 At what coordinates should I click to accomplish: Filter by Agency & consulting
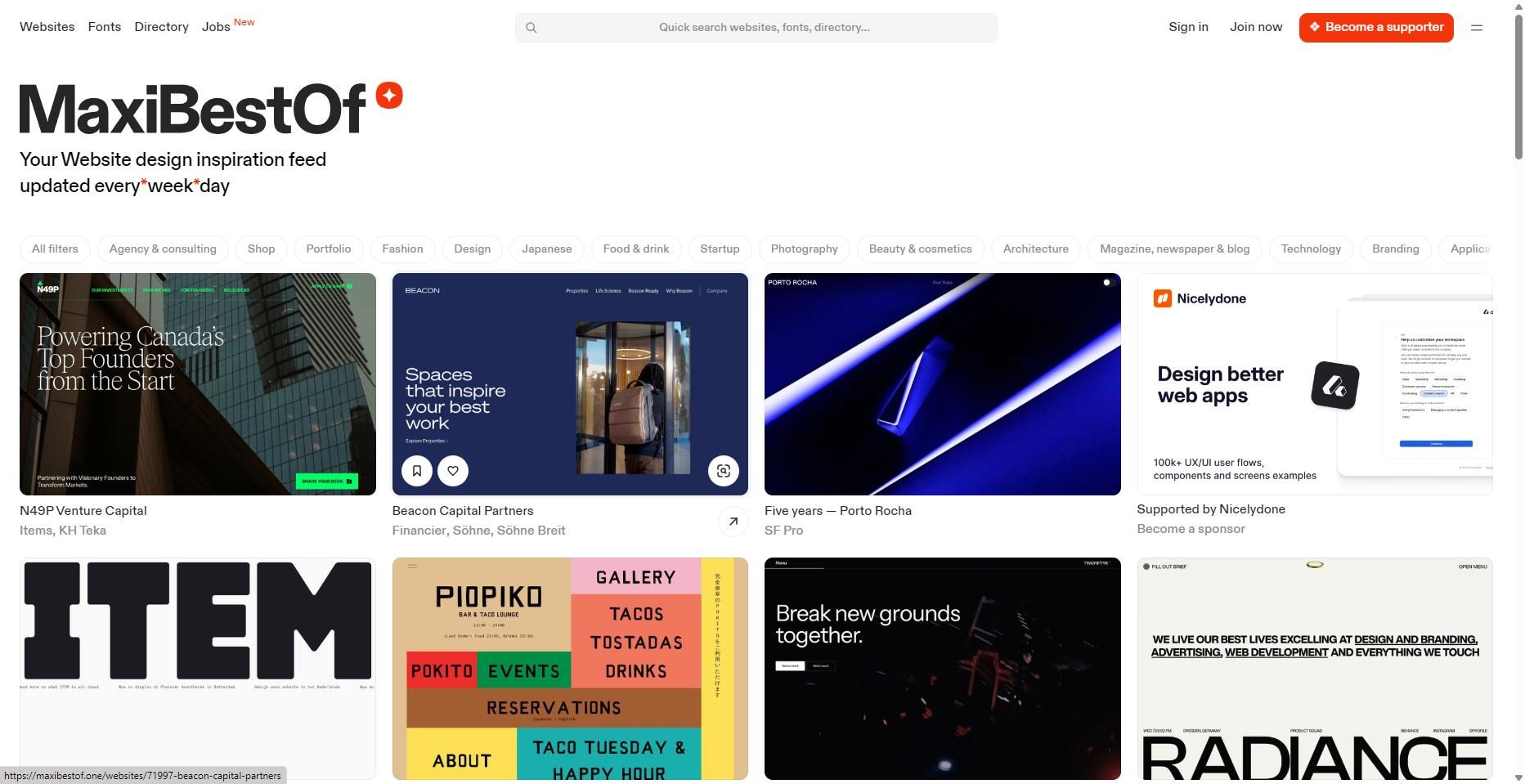(x=163, y=249)
